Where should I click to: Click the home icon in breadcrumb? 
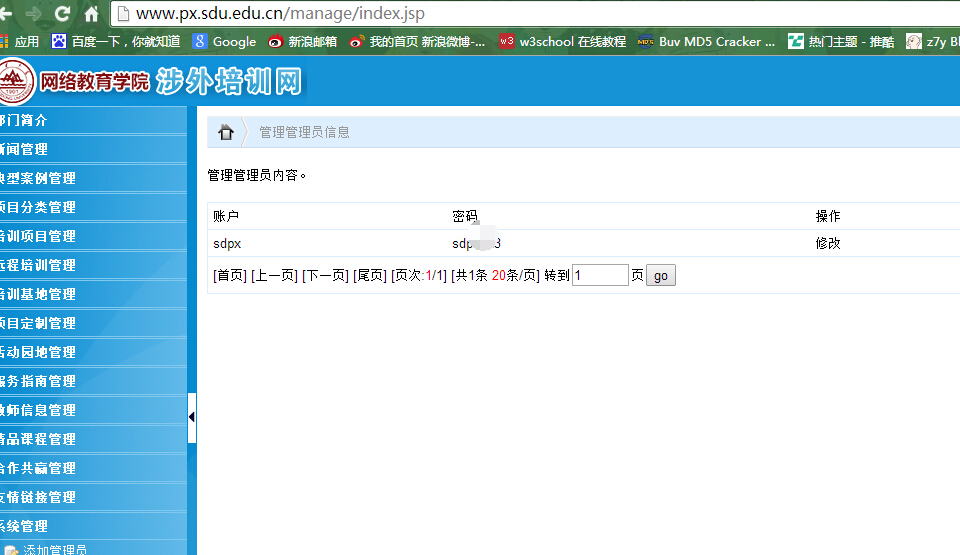click(226, 132)
